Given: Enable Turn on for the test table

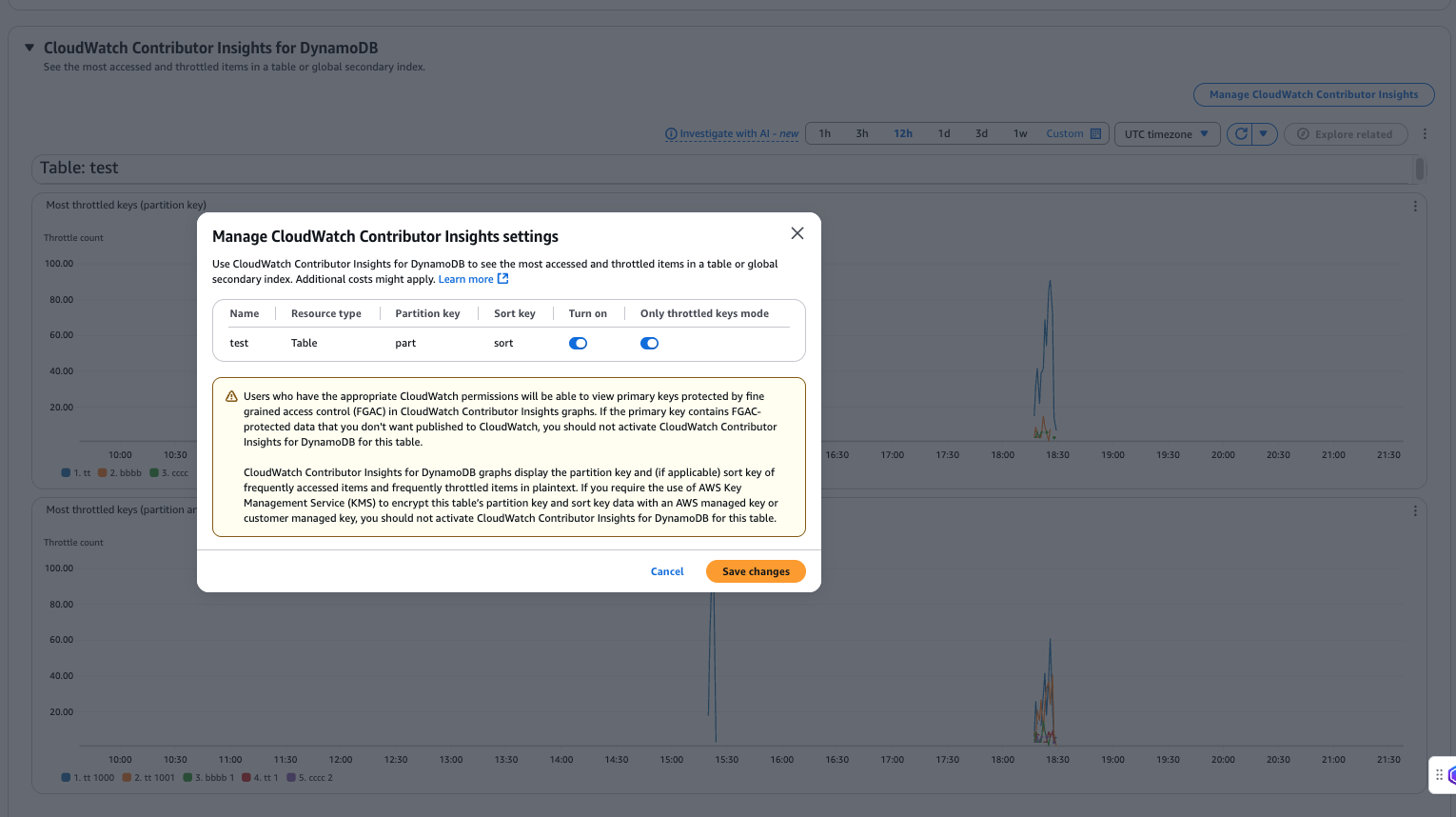Looking at the screenshot, I should (x=578, y=343).
